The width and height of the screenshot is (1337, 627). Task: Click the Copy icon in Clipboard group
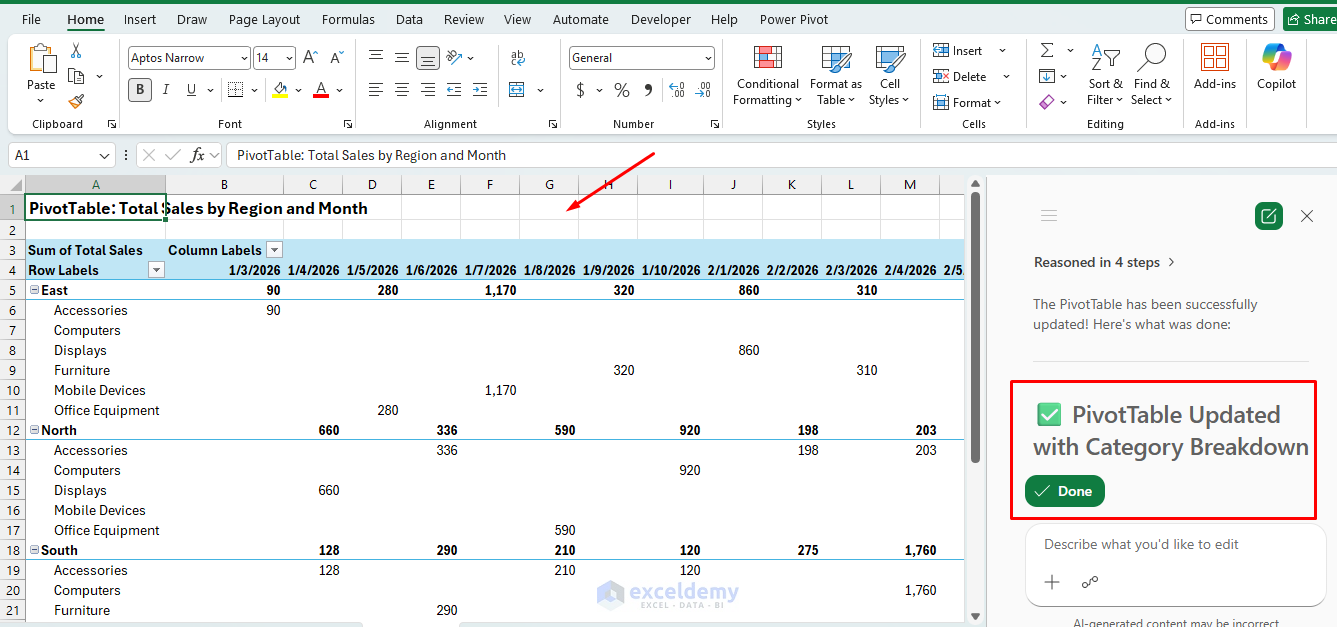(x=76, y=76)
